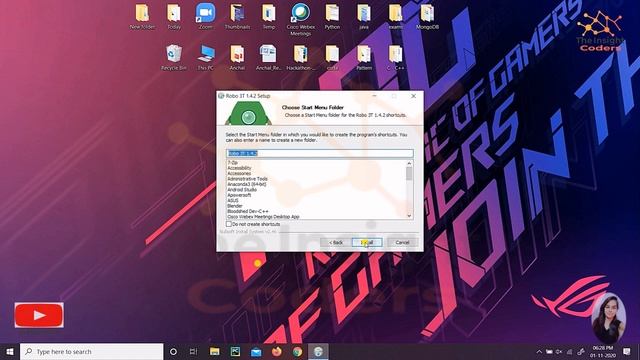Open the Temp folder on desktop

pos(269,16)
